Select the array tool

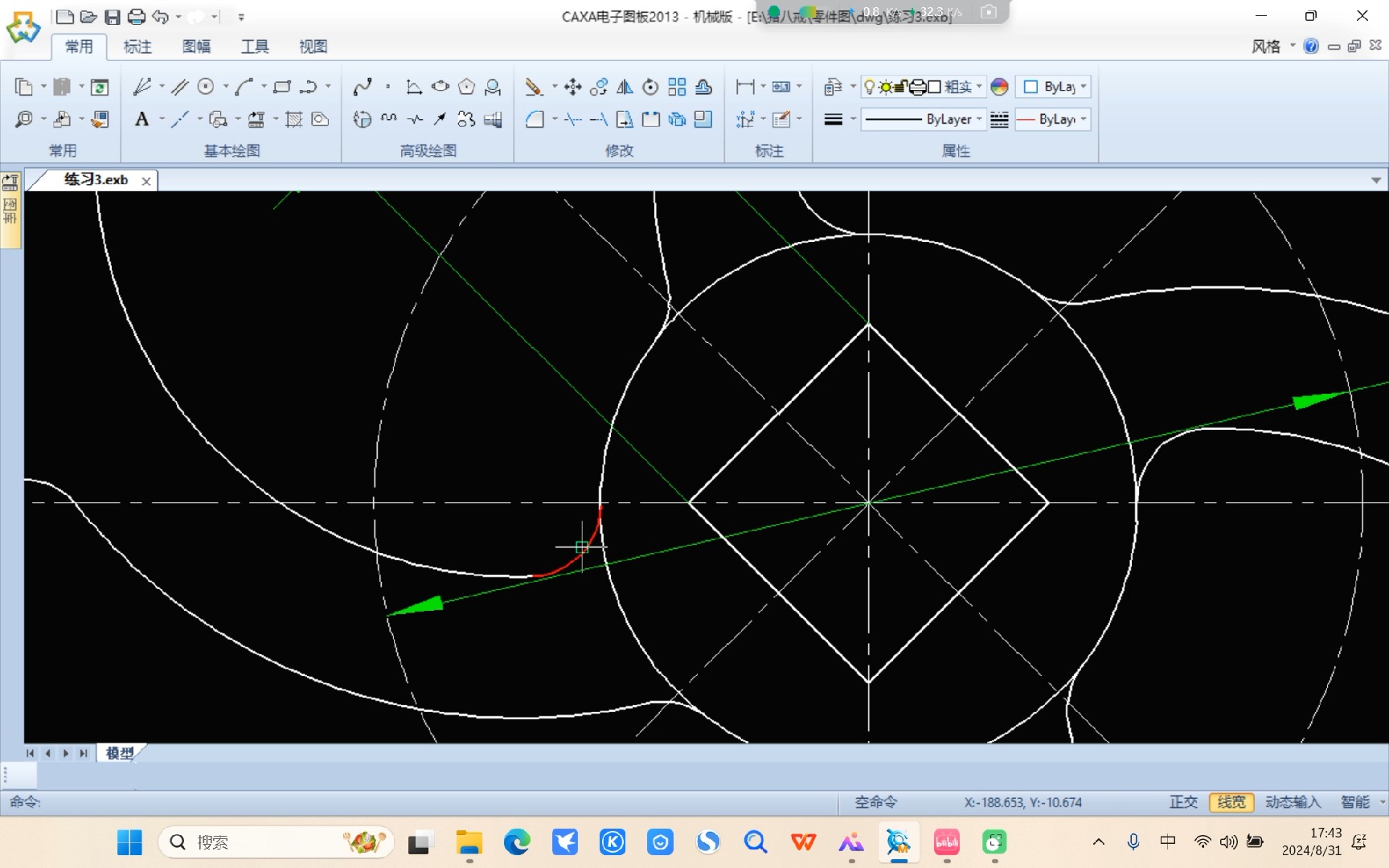[x=677, y=86]
